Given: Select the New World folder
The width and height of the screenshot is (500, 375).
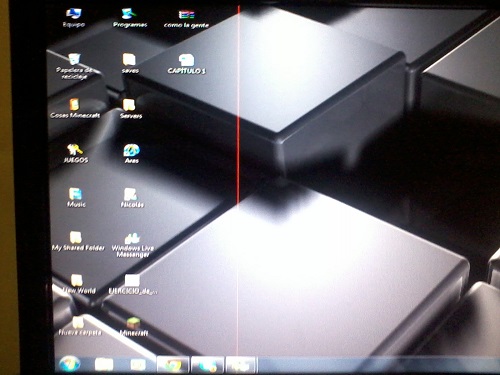Looking at the screenshot, I should (x=79, y=284).
